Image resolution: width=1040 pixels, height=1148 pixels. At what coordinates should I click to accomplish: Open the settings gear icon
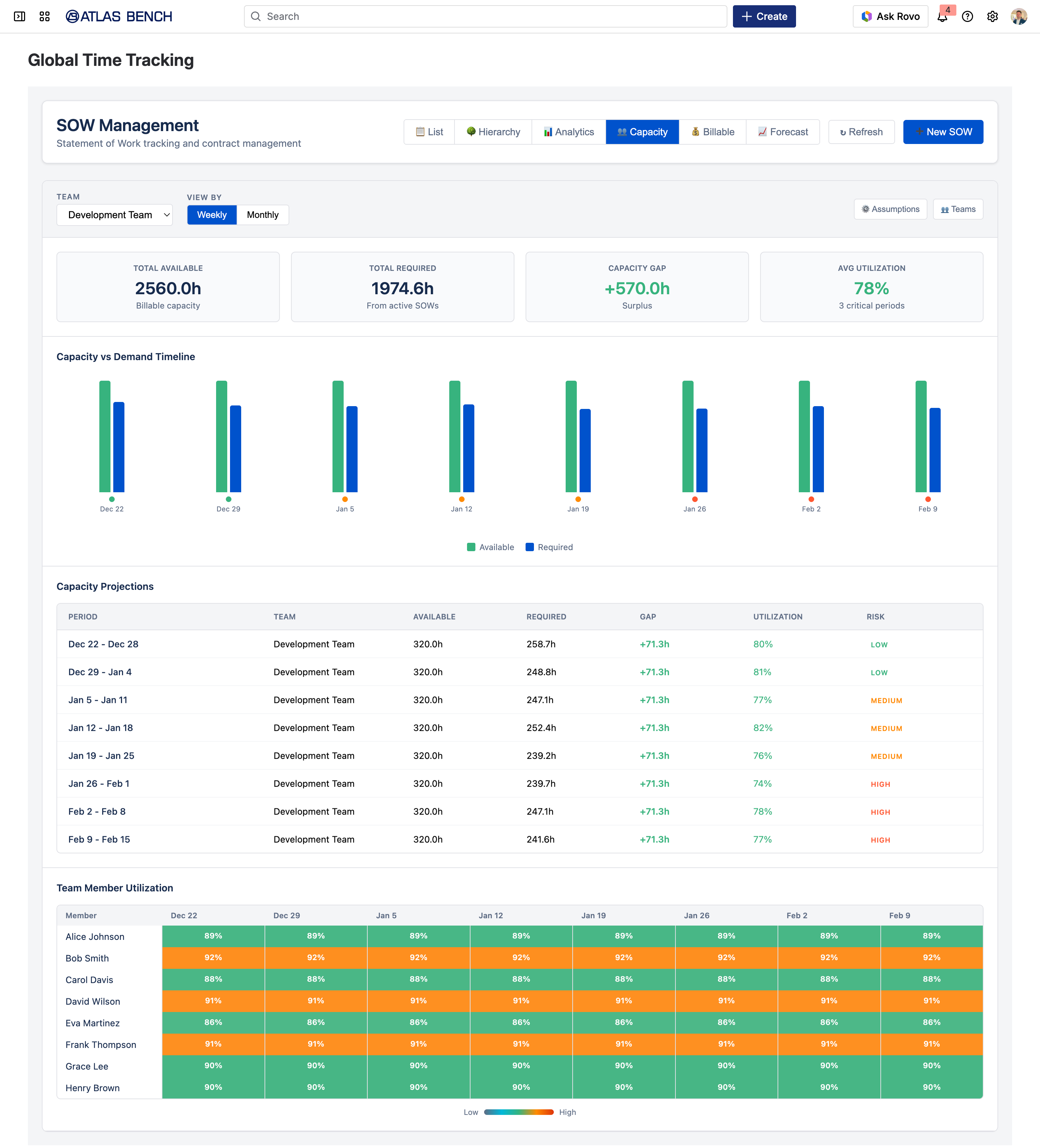point(992,16)
